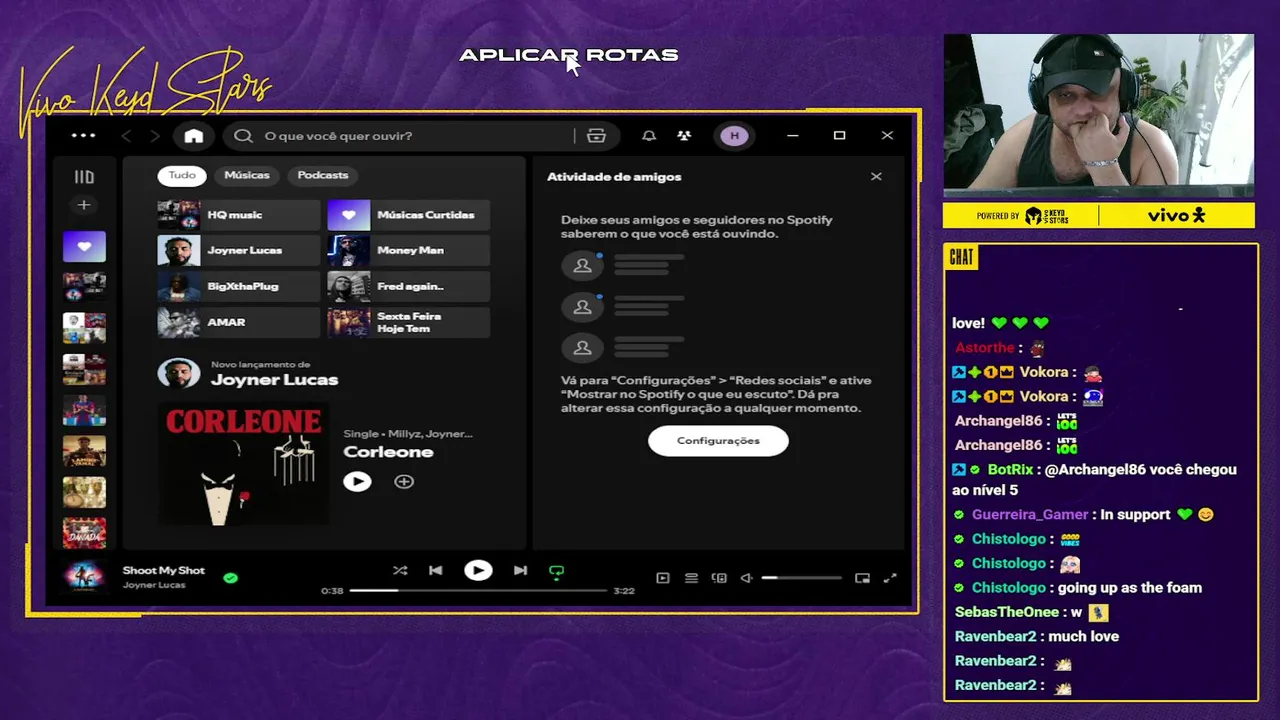The width and height of the screenshot is (1280, 720).
Task: Open the 'Sexta Feira Hoje Tem' shortcut
Action: tap(409, 323)
